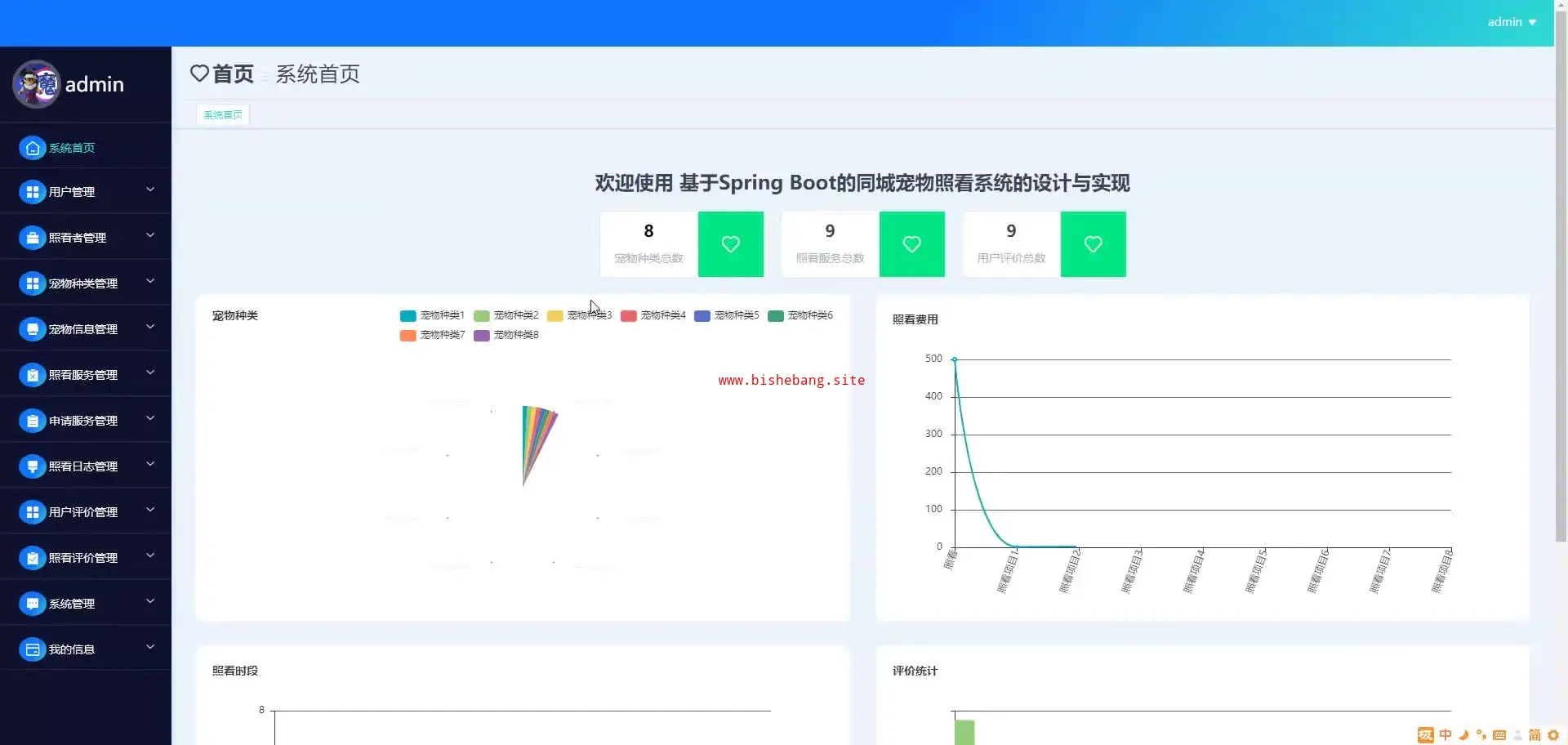Click the clipboard icon beside 申请服务管理
1568x745 pixels.
pyautogui.click(x=32, y=421)
